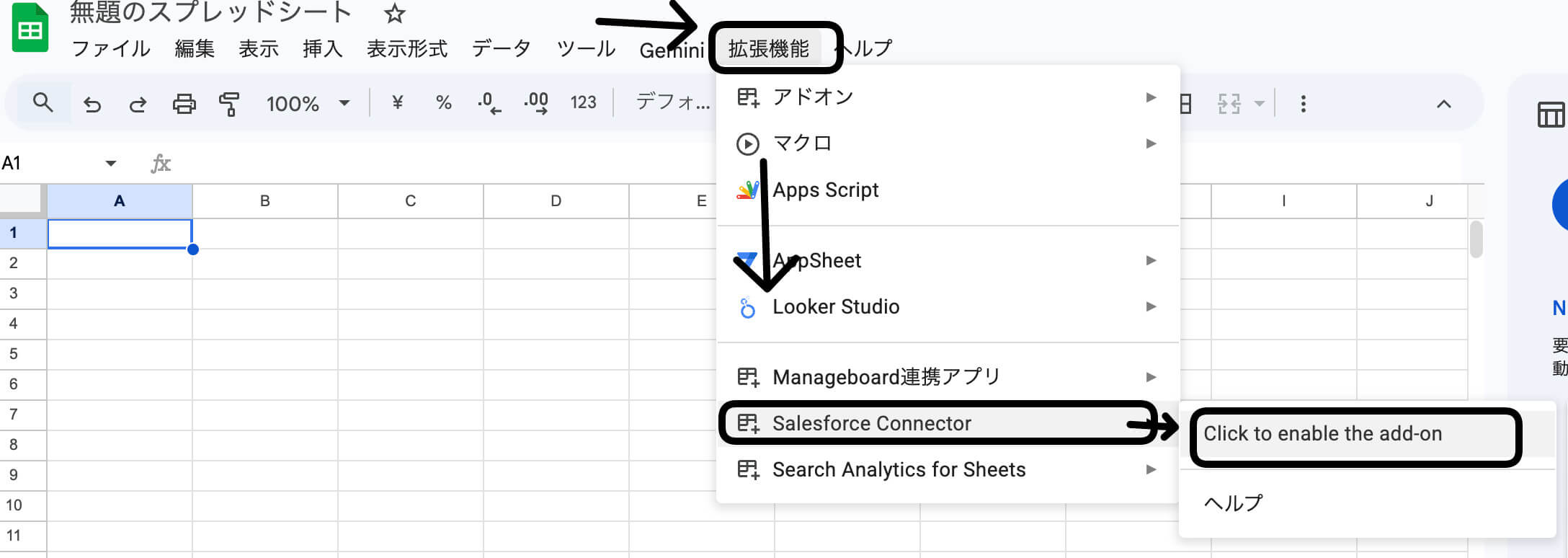
Task: Decrease decimal places
Action: pos(489,103)
